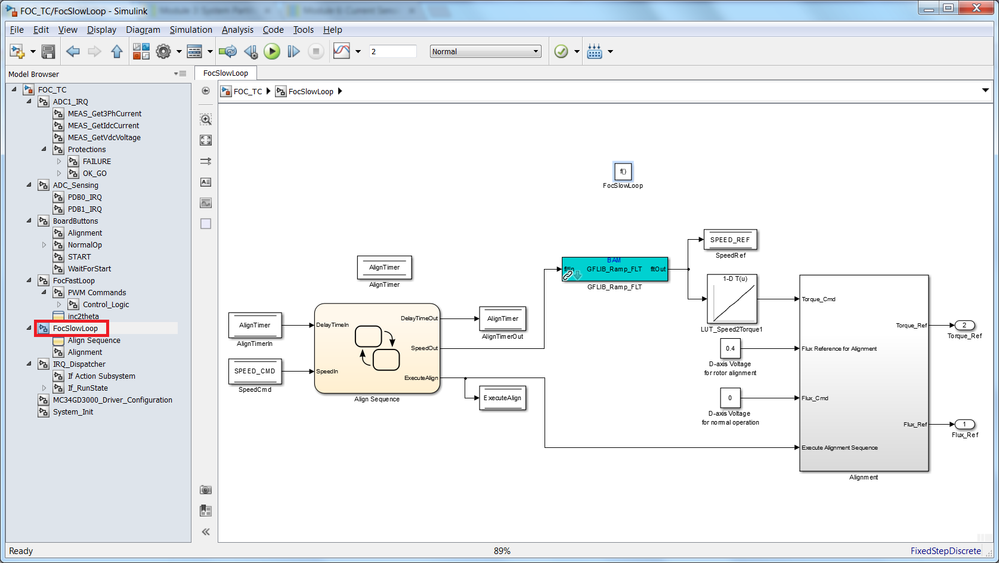The height and width of the screenshot is (563, 999).
Task: Click the Fit to View palette icon
Action: point(206,140)
